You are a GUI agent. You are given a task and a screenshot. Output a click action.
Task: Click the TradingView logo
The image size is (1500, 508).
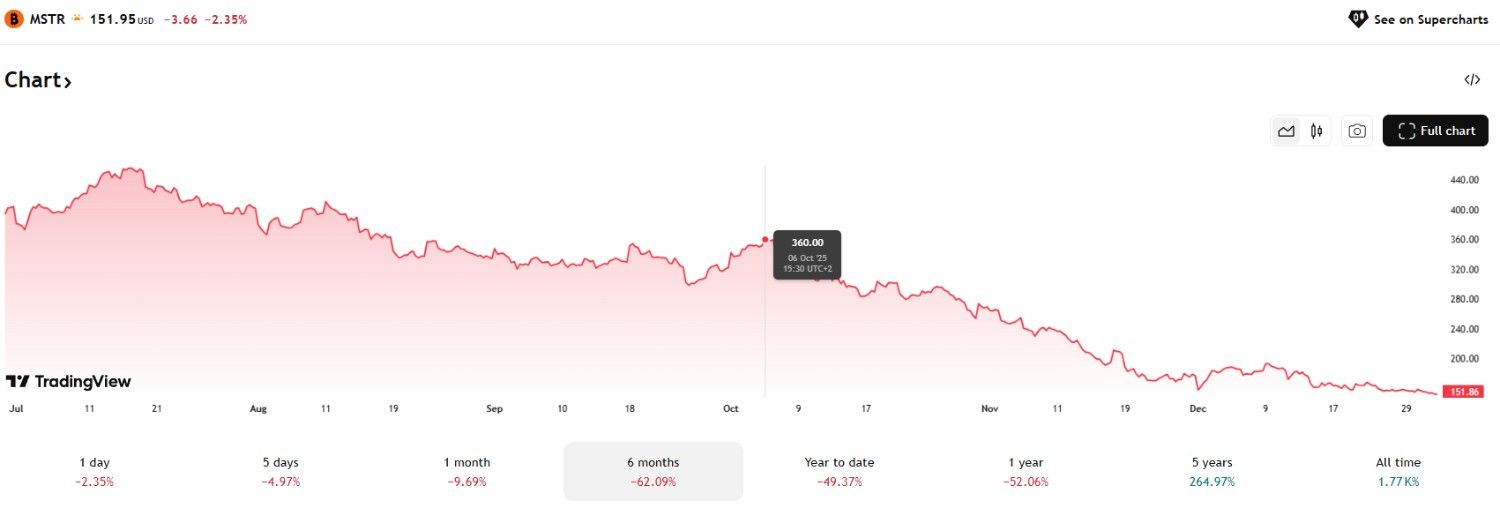(68, 381)
